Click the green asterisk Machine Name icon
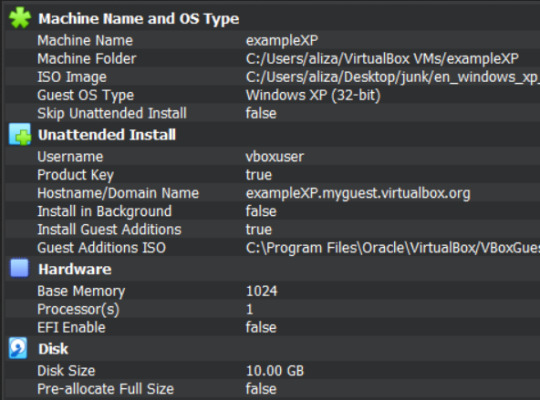 (x=20, y=18)
